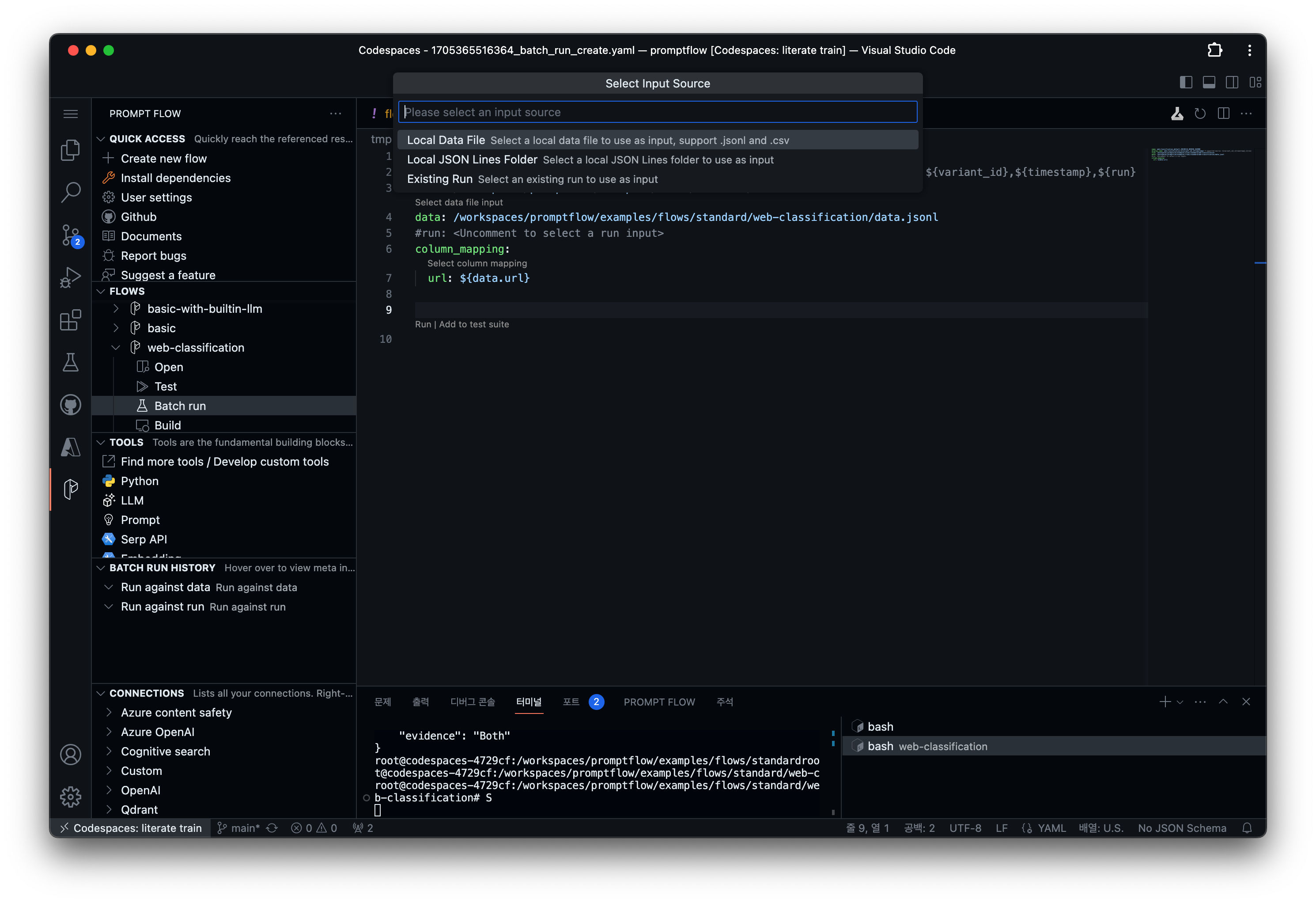
Task: Open terminal panel more actions
Action: coord(1200,702)
